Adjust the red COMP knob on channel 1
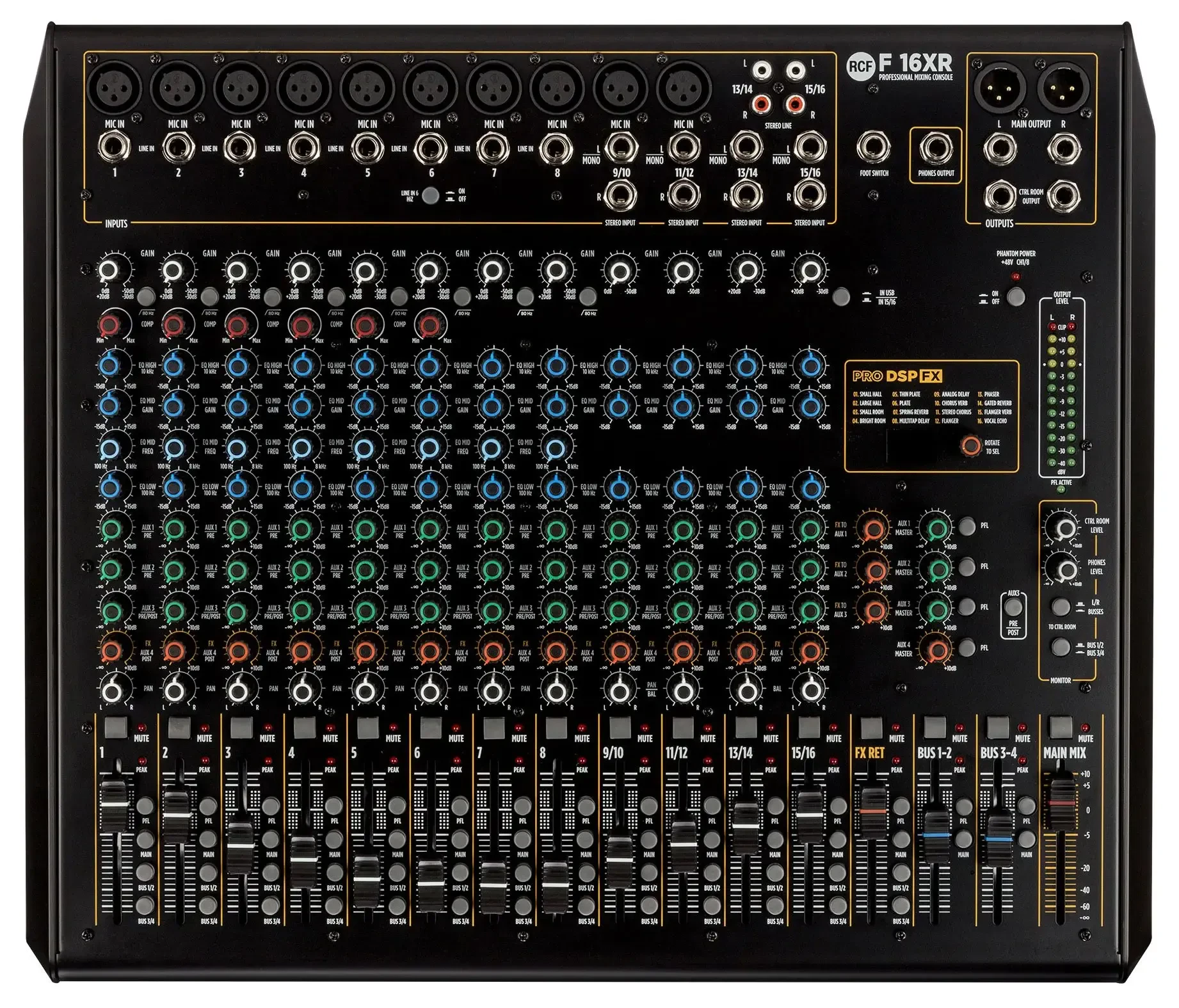This screenshot has width=1179, height=1008. tap(110, 325)
